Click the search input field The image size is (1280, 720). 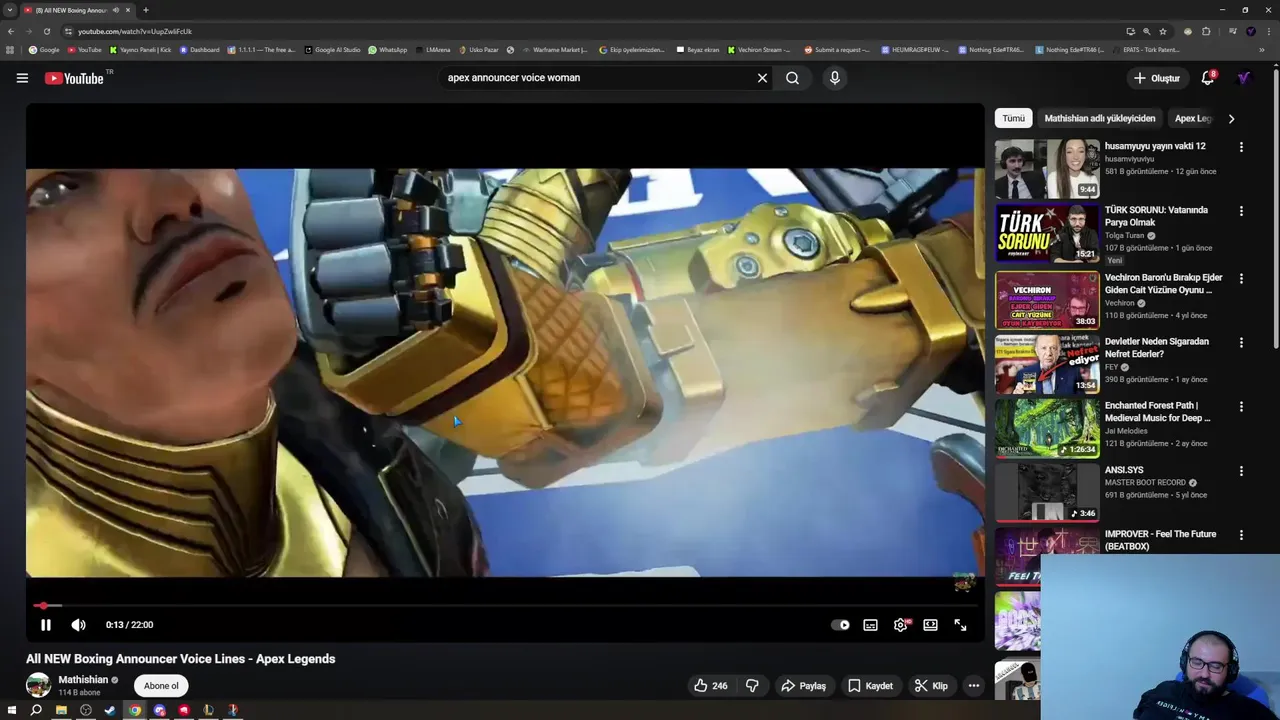tap(595, 78)
